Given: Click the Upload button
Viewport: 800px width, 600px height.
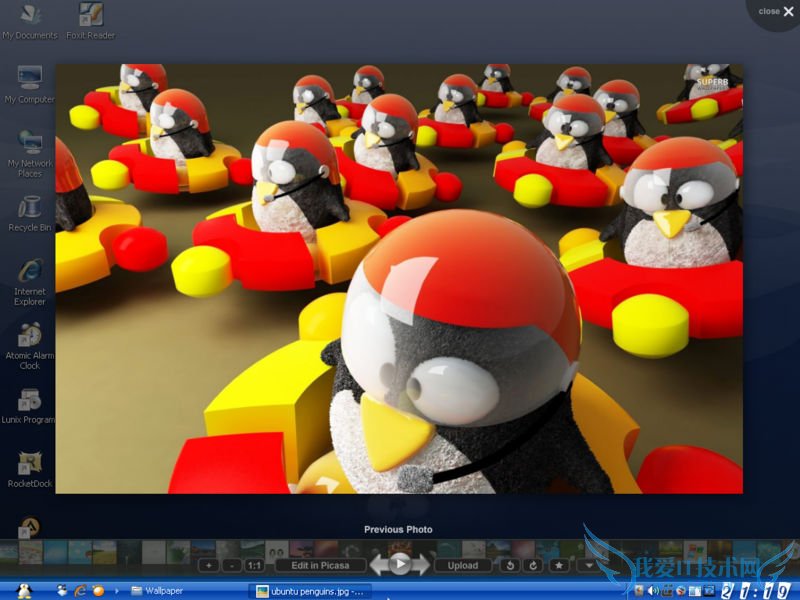Looking at the screenshot, I should click(x=462, y=566).
